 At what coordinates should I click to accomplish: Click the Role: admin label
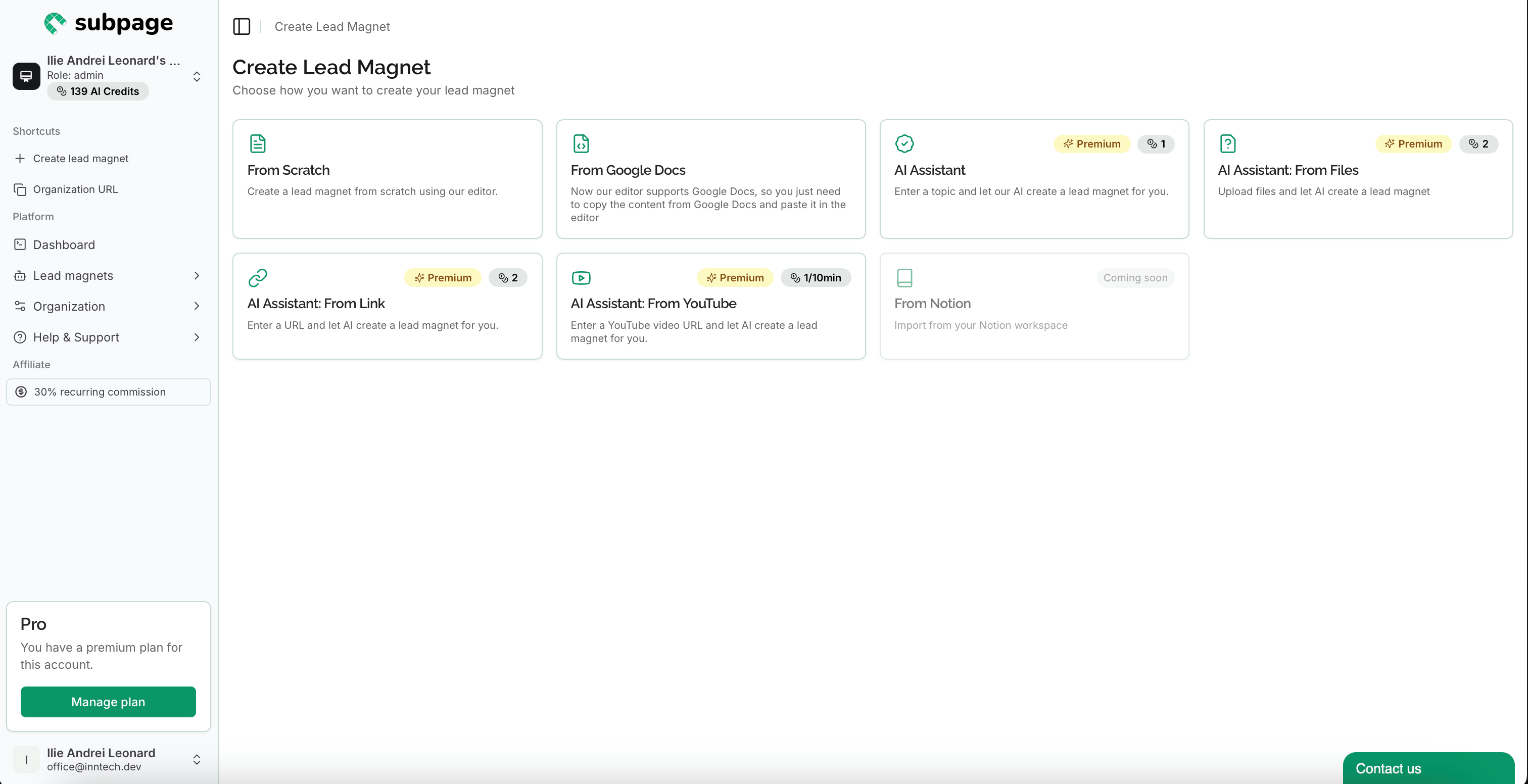point(75,75)
